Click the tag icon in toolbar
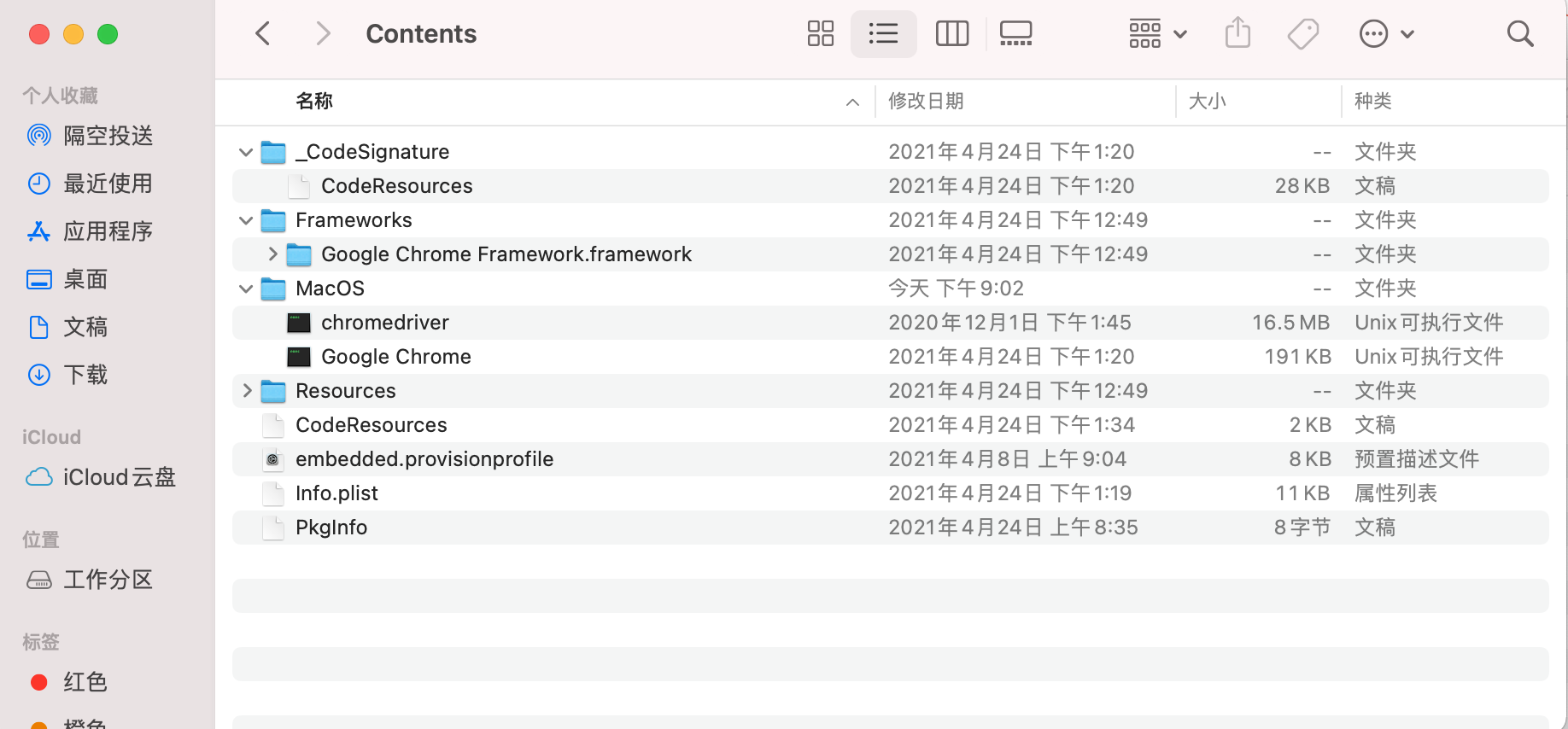 coord(1303,34)
